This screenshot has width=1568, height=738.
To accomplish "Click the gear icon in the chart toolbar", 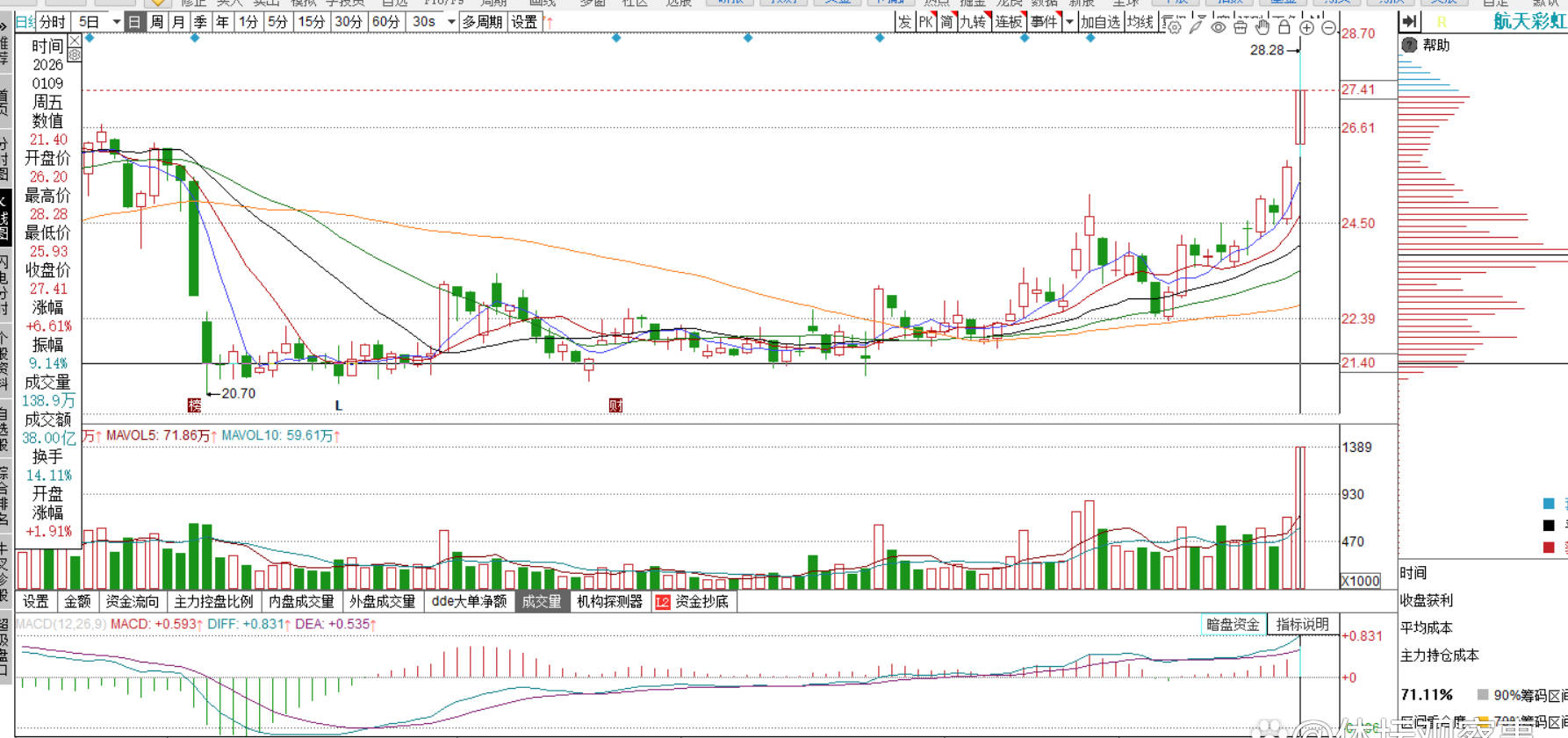I will point(1174,27).
